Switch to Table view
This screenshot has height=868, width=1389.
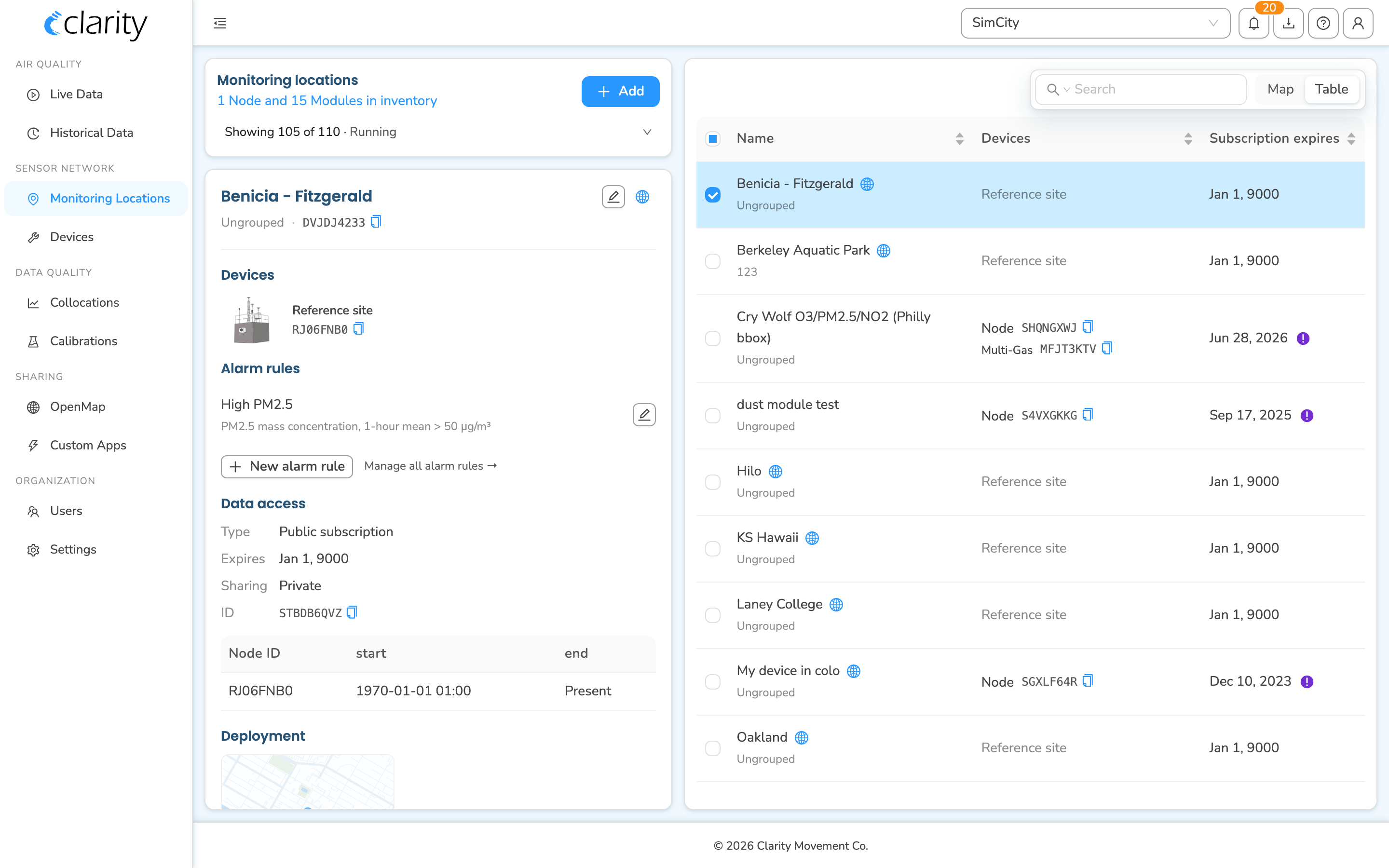[1331, 89]
